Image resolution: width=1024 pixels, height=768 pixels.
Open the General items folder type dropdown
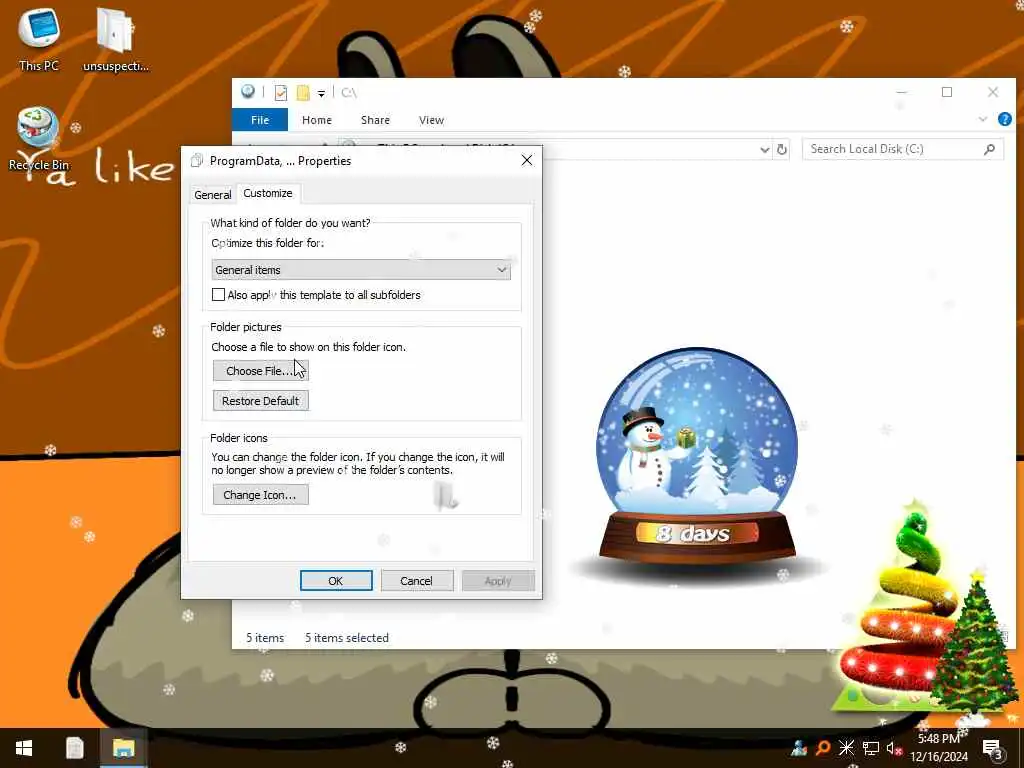(361, 270)
